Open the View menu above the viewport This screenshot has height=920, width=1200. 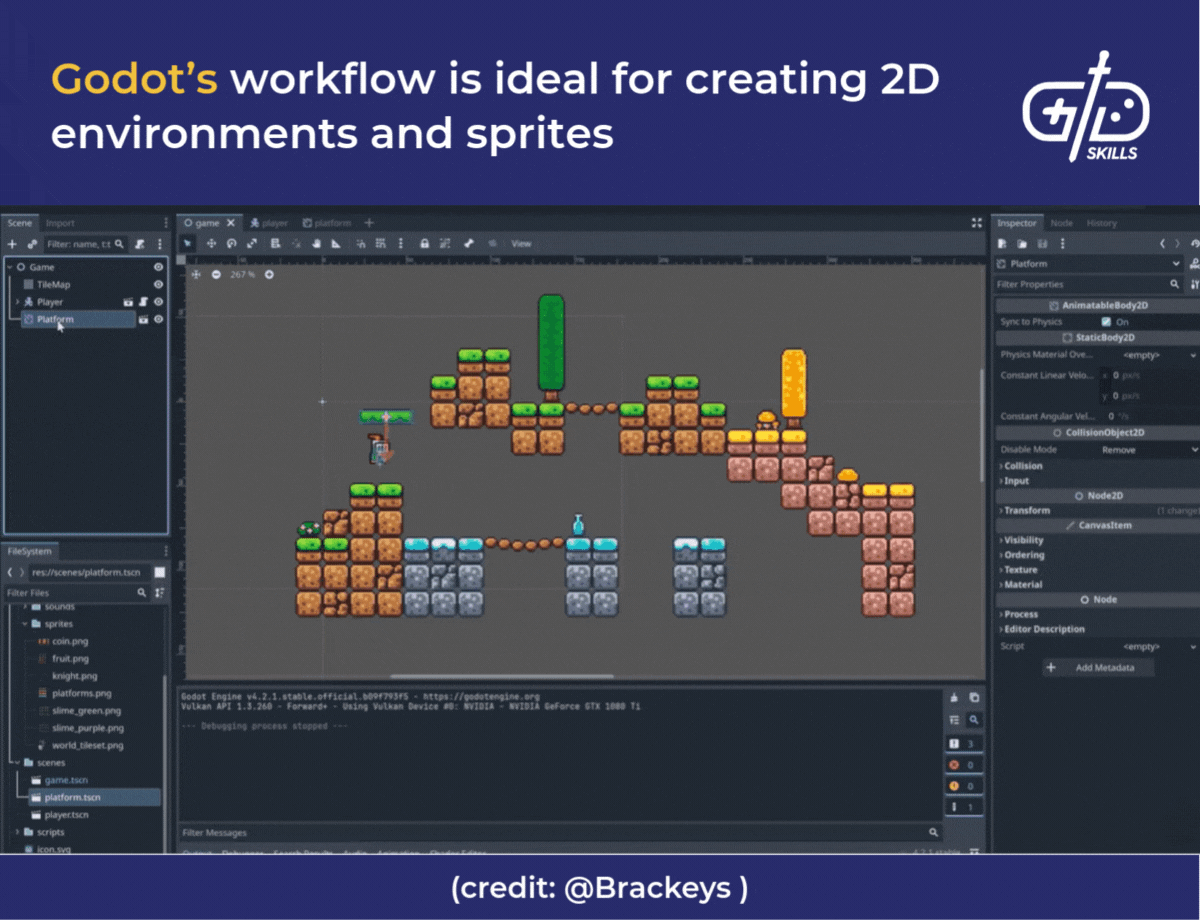point(520,243)
